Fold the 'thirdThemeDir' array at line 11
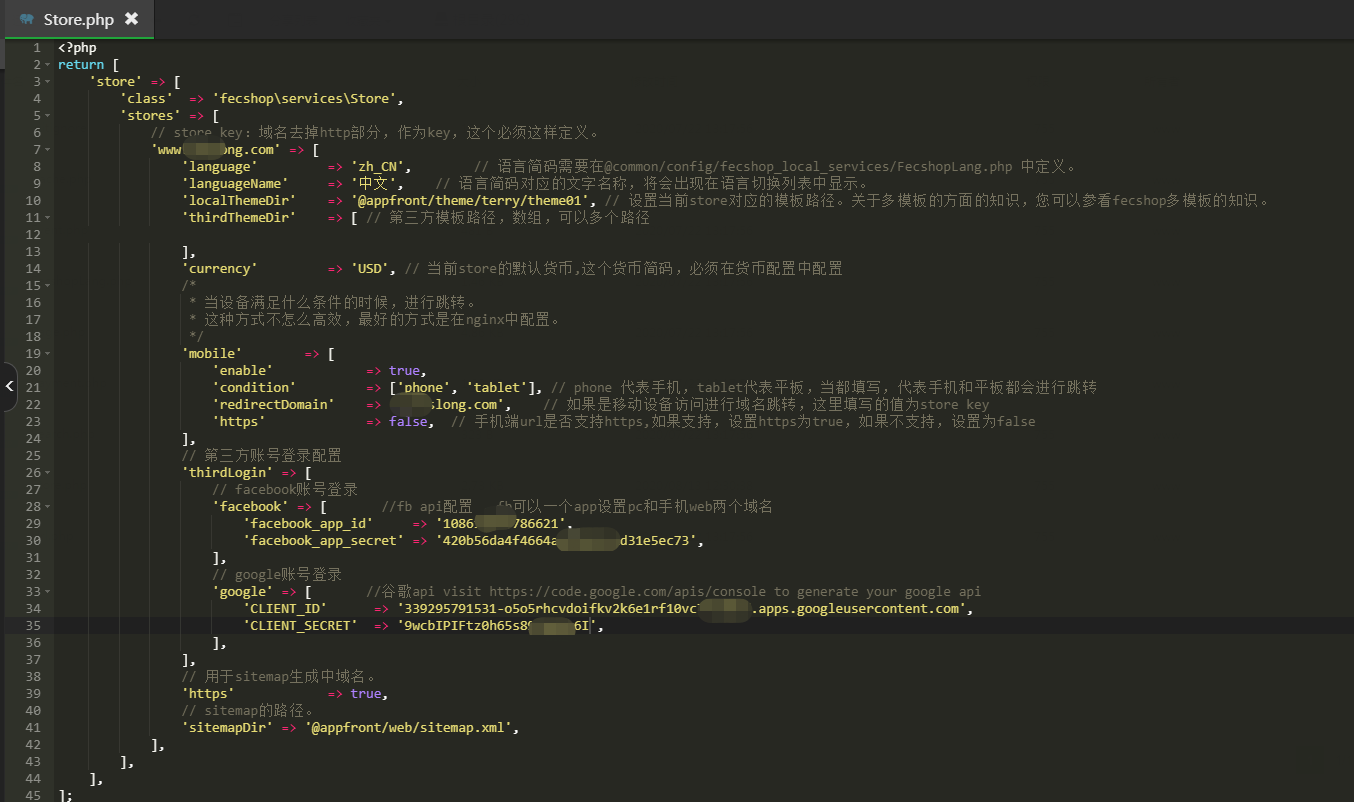 click(x=48, y=218)
